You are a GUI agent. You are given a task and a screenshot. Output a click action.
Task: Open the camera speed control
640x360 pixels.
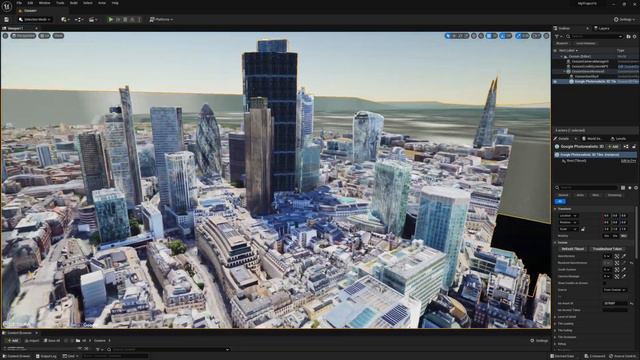point(536,36)
